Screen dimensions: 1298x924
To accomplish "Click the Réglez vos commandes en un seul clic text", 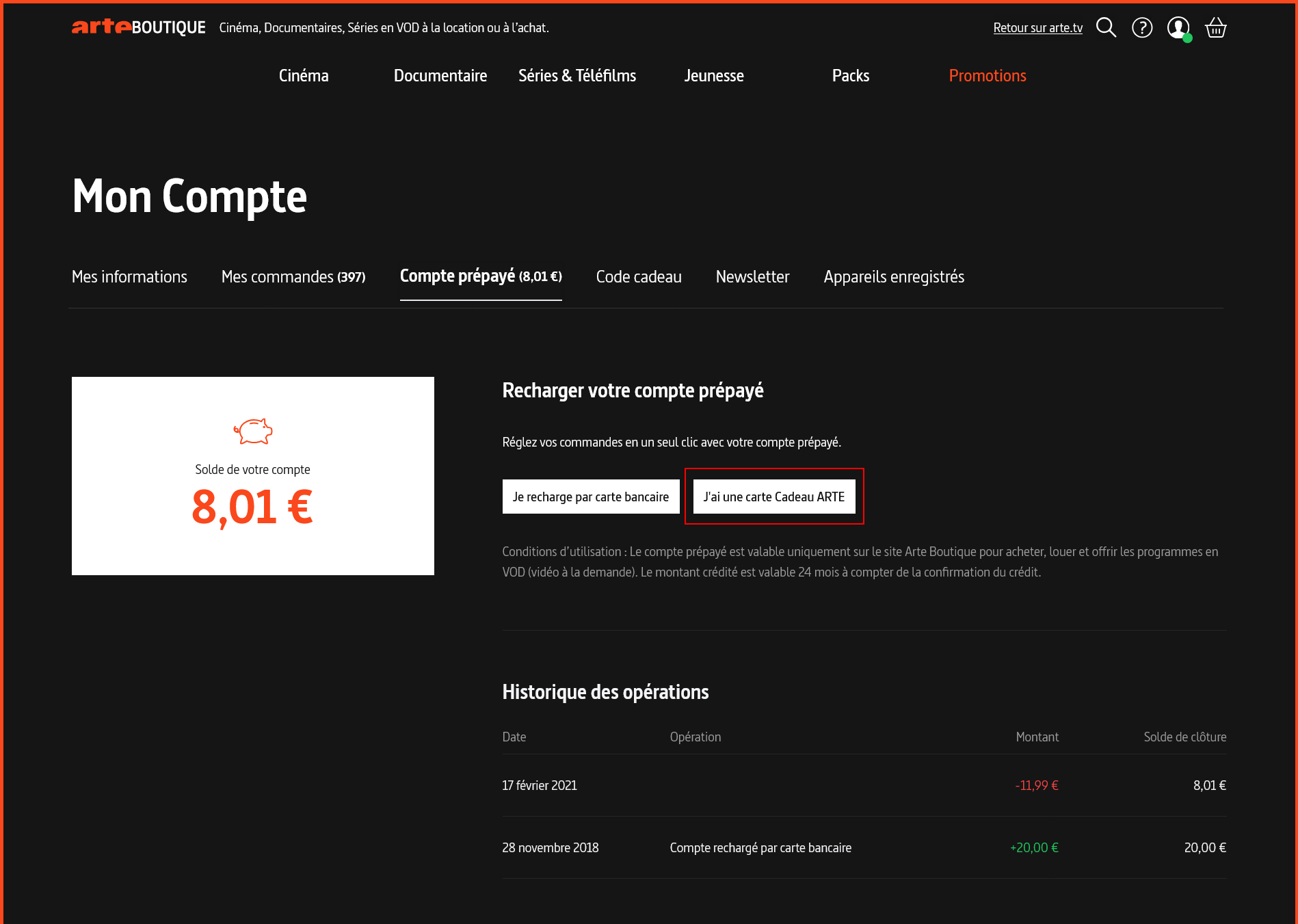I will pyautogui.click(x=672, y=443).
